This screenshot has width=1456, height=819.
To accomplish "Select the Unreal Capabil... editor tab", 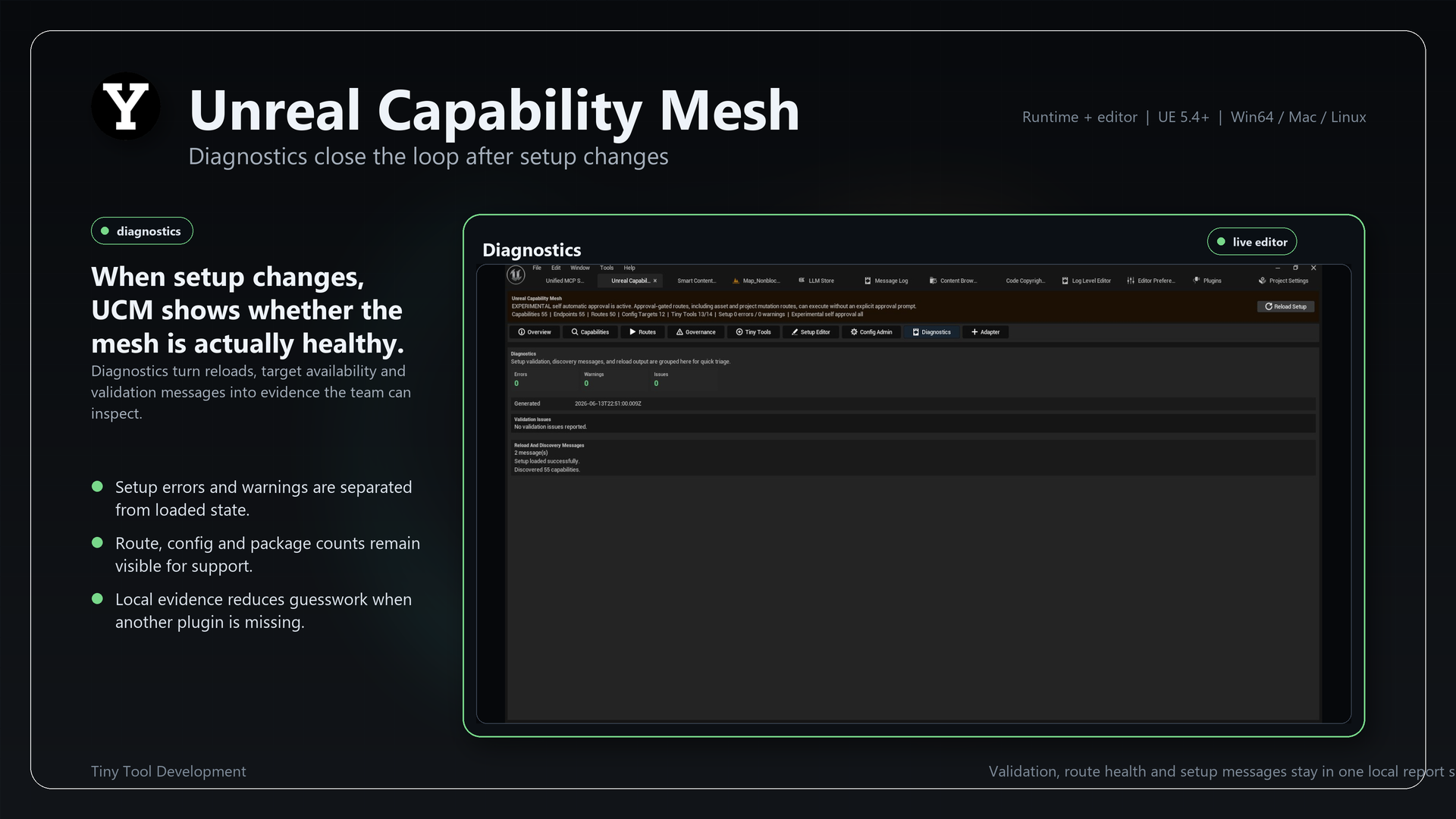I will coord(630,281).
